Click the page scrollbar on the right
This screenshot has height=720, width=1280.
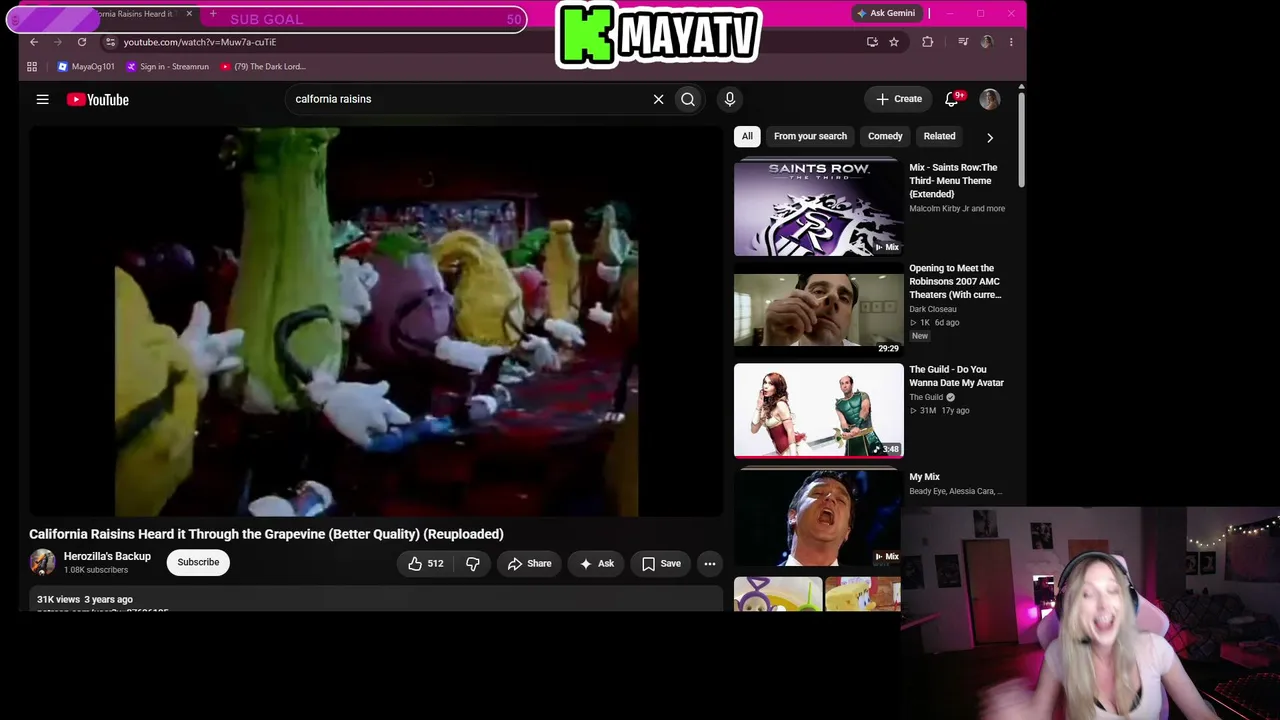click(1021, 140)
